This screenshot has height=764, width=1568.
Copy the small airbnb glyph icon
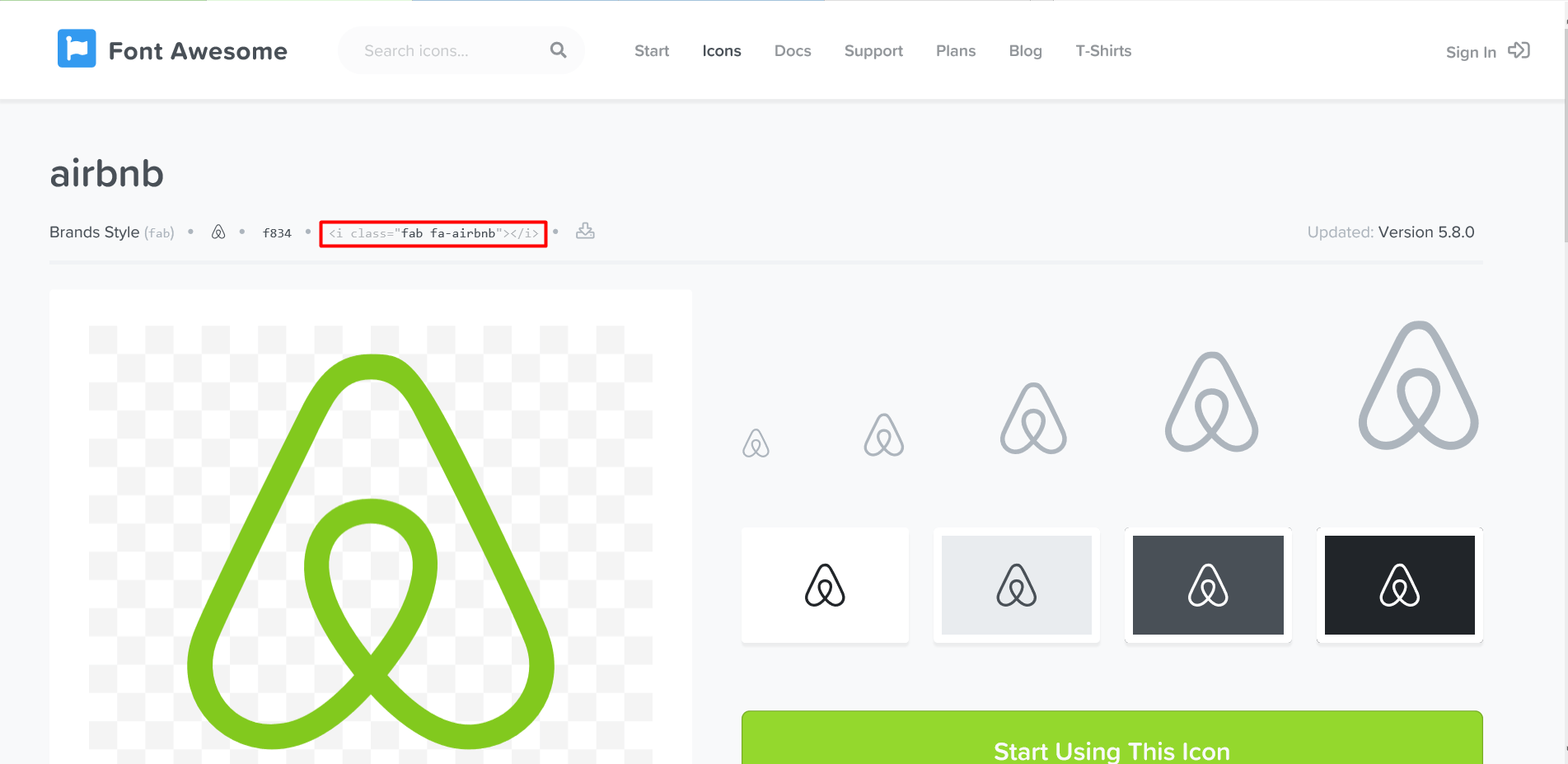[x=218, y=232]
